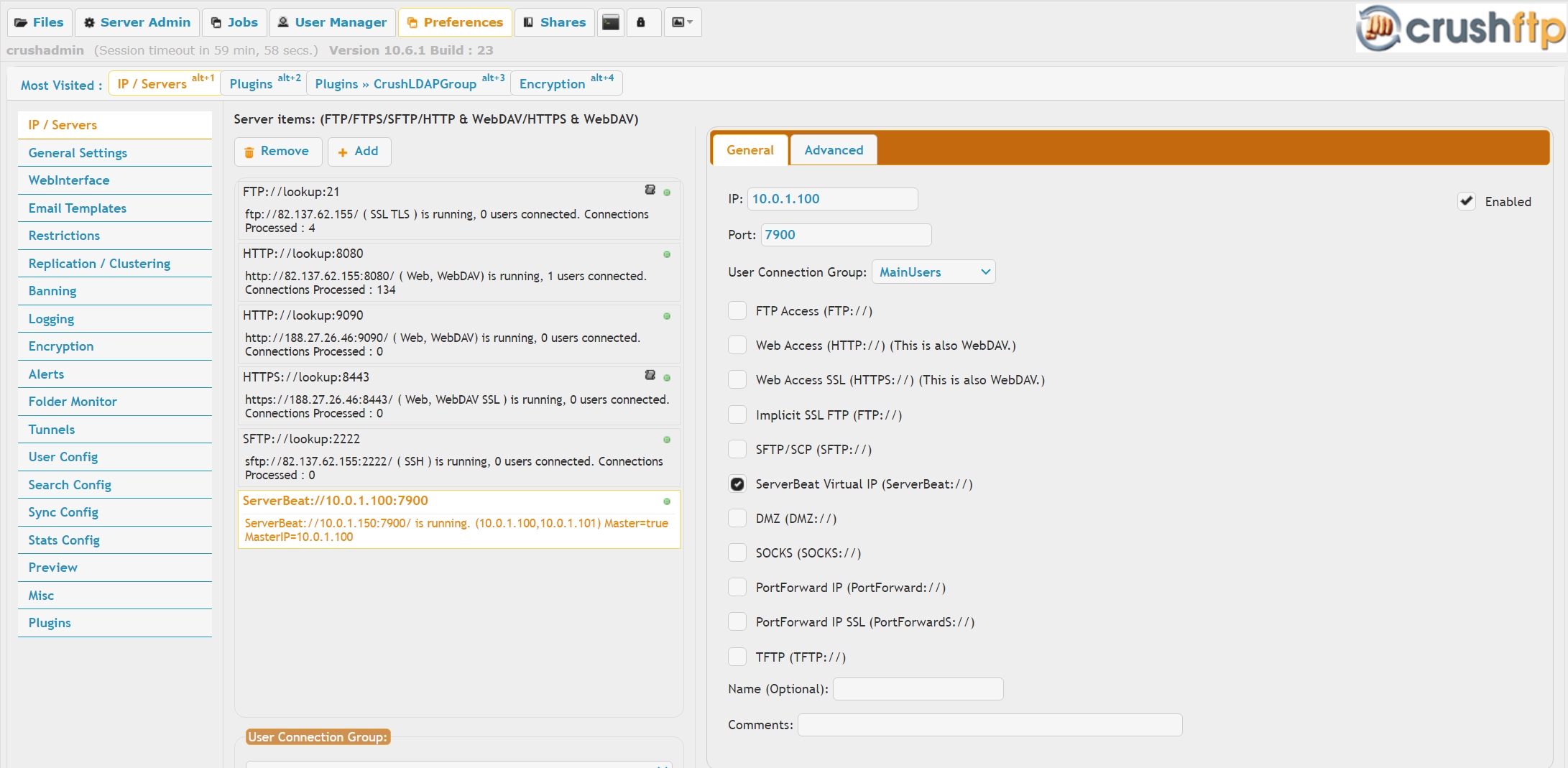The height and width of the screenshot is (768, 1568).
Task: Select HTTPS://lookup:8443 server item
Action: click(458, 394)
